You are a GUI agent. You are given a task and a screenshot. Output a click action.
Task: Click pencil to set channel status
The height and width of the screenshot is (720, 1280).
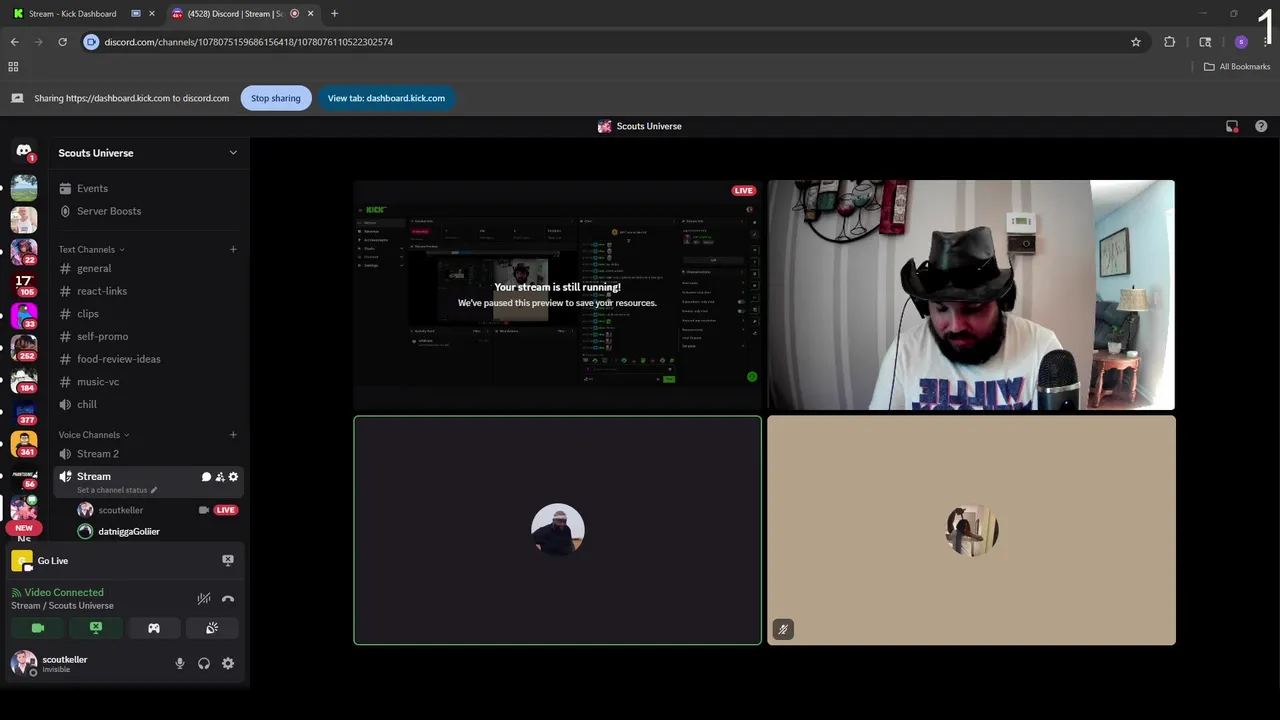coord(154,490)
